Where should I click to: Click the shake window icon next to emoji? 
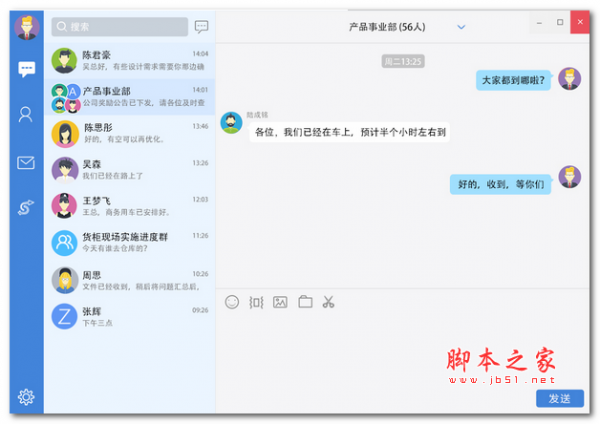[256, 302]
